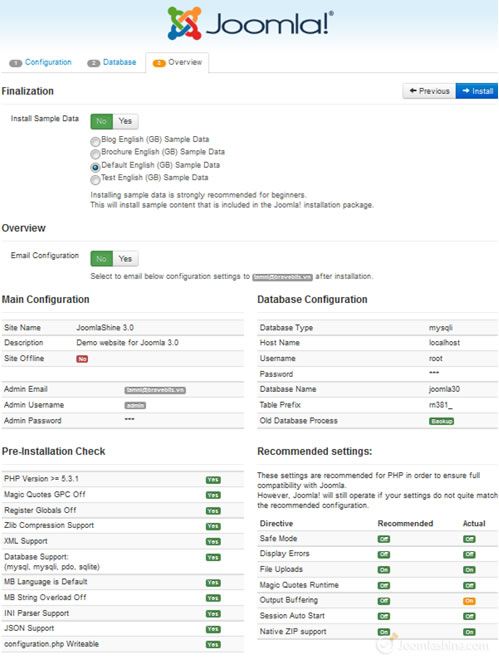499x665 pixels.
Task: Click the Site Name value JoomlaShine 3.0
Action: coord(105,327)
